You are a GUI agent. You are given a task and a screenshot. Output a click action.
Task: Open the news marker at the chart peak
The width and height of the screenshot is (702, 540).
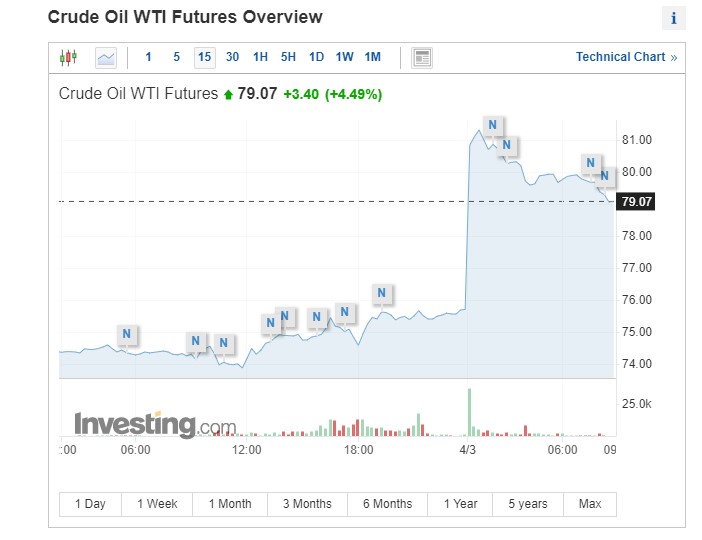(x=492, y=125)
